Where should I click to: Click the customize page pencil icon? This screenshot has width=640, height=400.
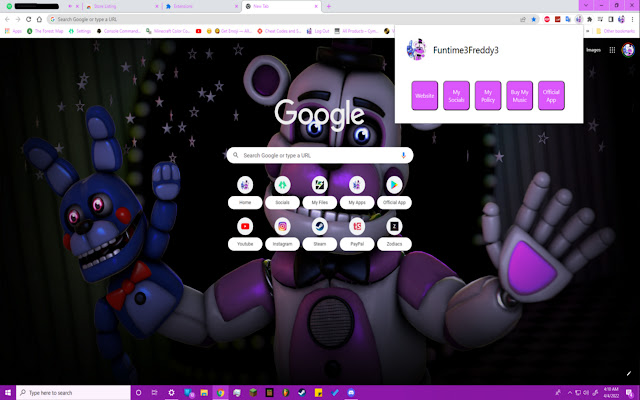click(629, 373)
